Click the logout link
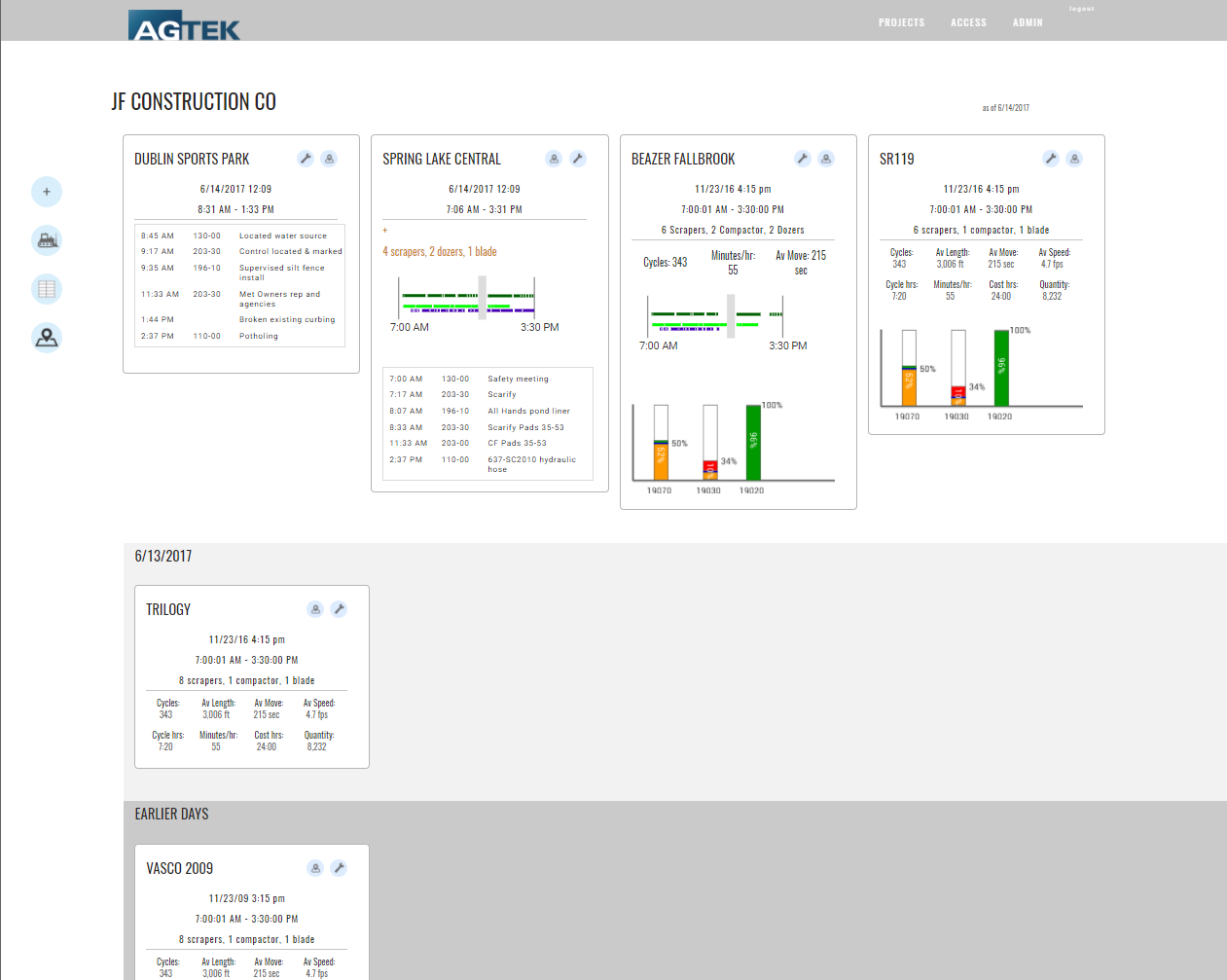This screenshot has height=980, width=1227. click(x=1081, y=9)
